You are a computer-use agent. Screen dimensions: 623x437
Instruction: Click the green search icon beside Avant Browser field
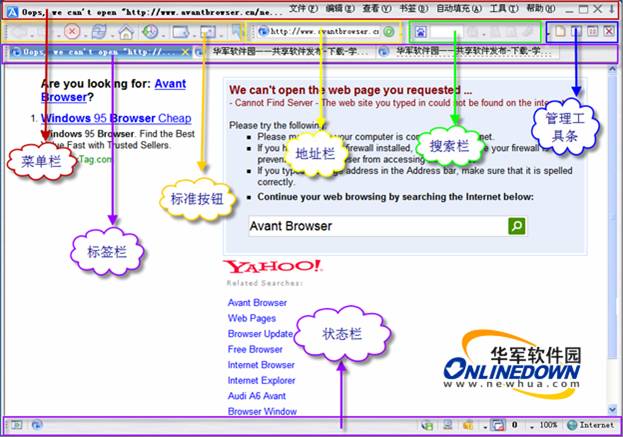(517, 226)
